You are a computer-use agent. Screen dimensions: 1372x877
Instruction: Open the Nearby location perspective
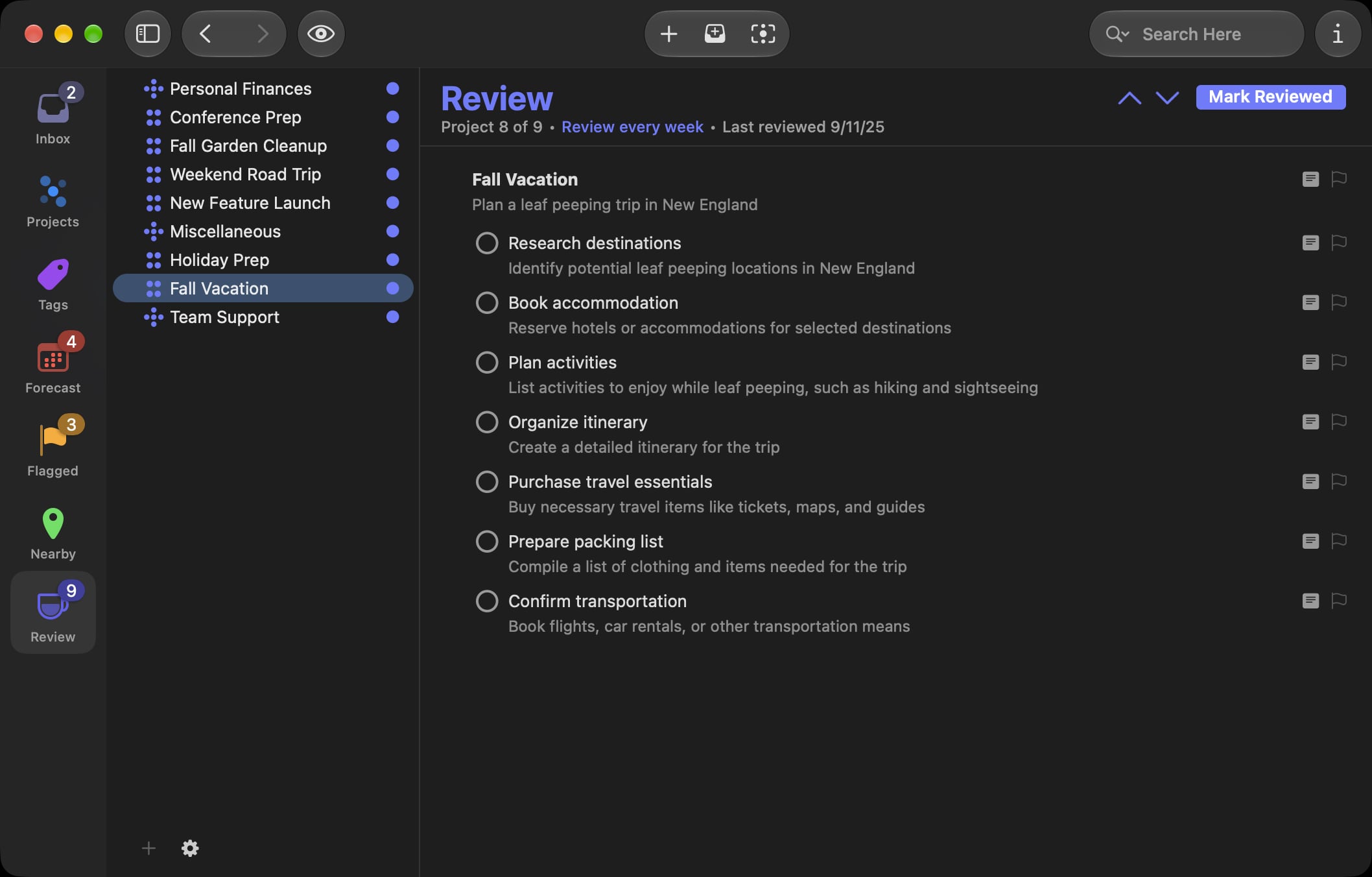tap(53, 533)
